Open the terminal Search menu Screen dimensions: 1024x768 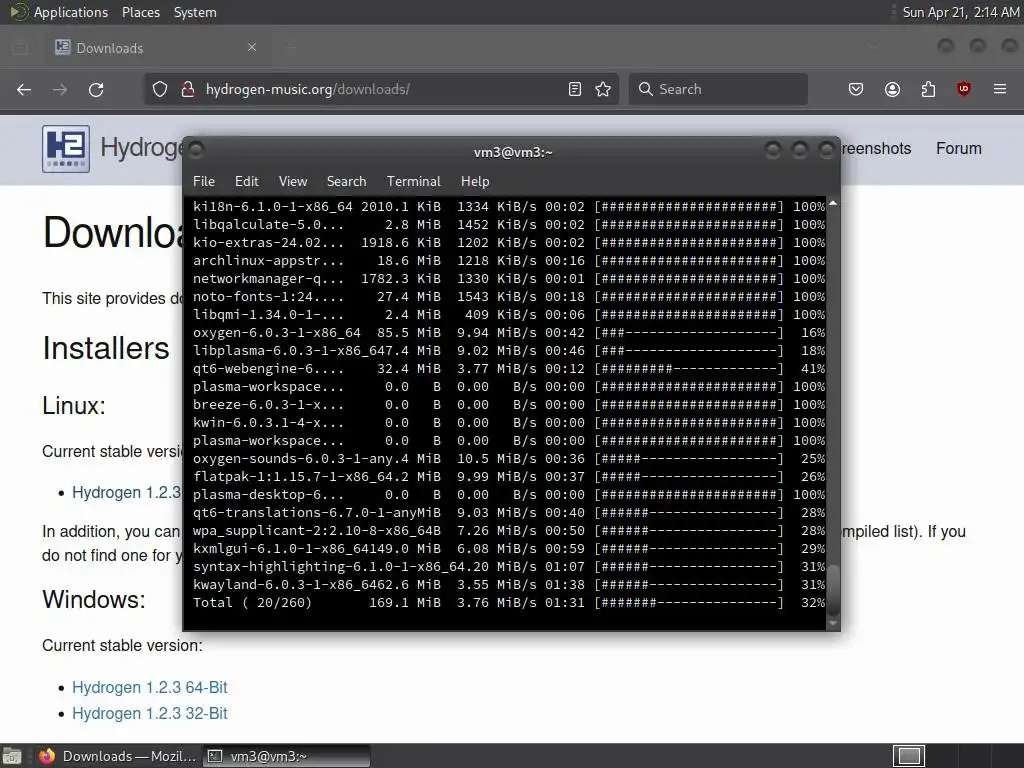[x=346, y=182]
